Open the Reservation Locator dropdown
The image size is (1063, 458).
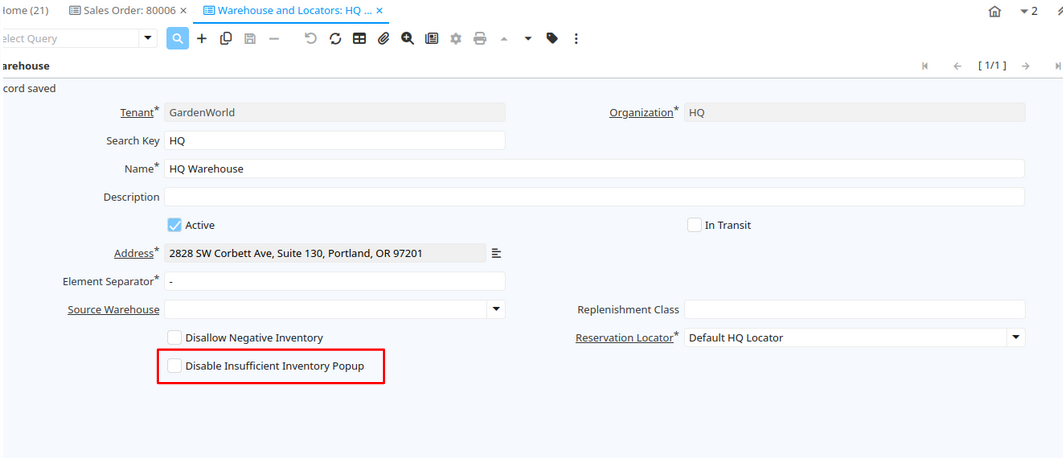(1016, 338)
